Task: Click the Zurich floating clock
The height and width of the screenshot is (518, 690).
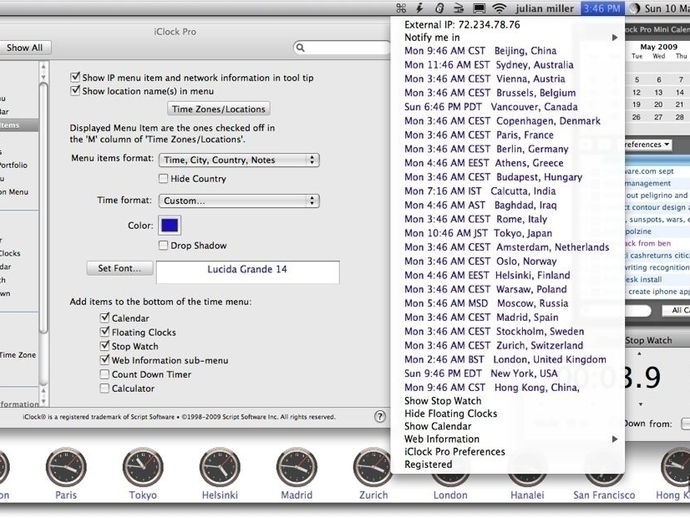Action: 373,467
